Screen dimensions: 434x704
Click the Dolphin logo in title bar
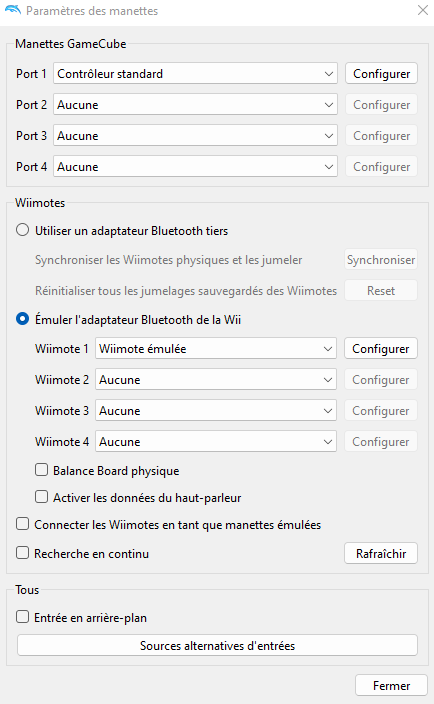(x=13, y=10)
